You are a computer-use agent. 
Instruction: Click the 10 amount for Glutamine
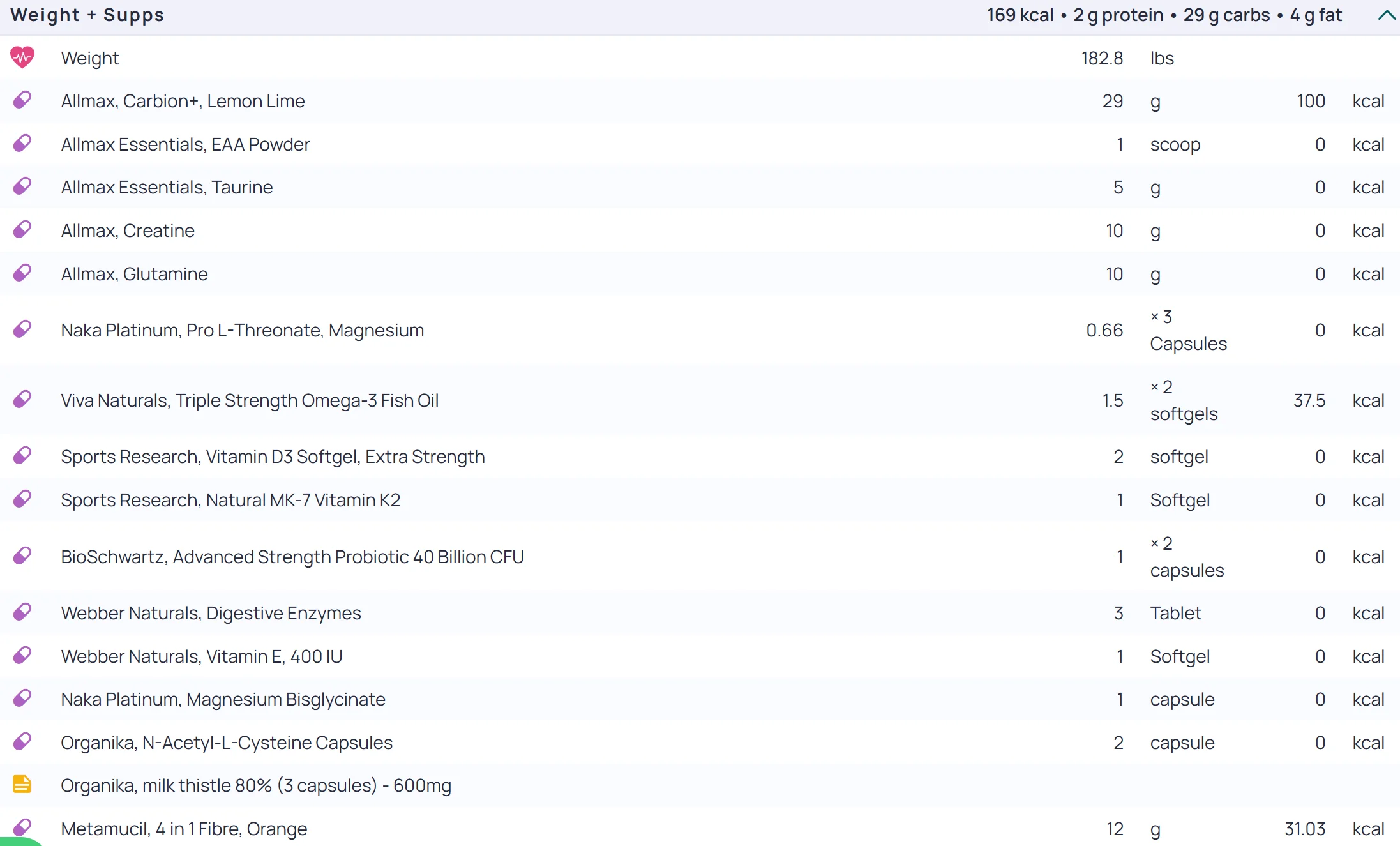click(1114, 274)
